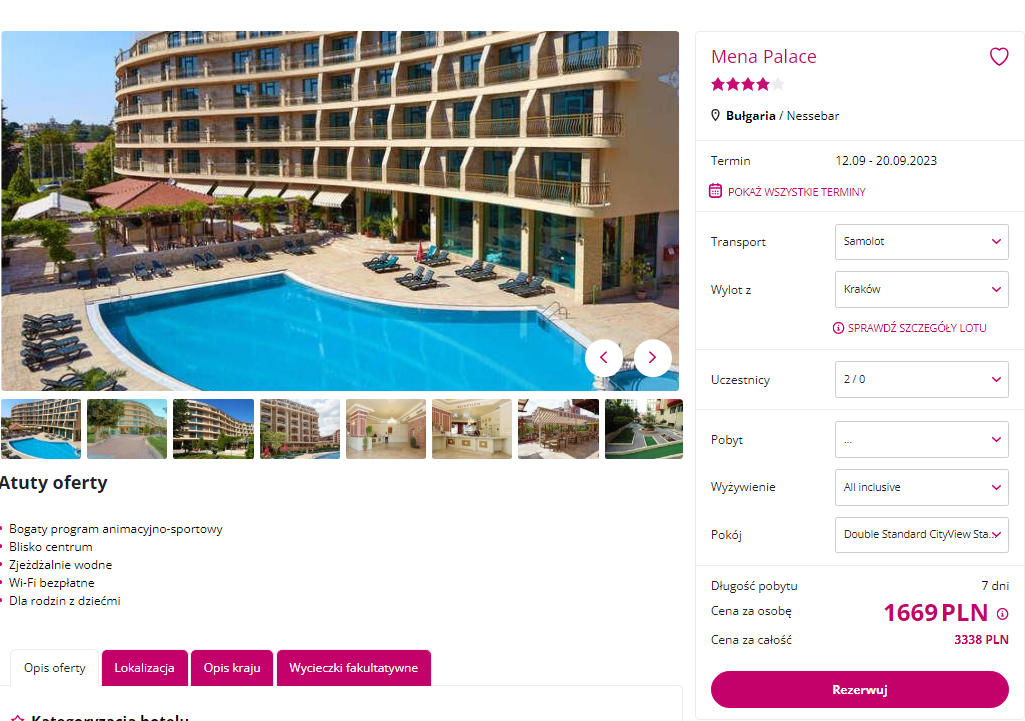This screenshot has height=721, width=1025.
Task: Click the calendar icon for all dates
Action: 716,191
